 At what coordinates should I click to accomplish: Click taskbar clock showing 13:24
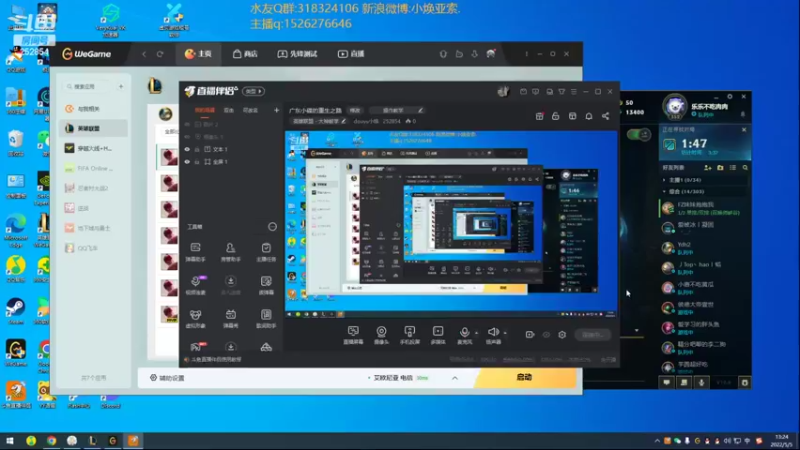[x=781, y=441]
